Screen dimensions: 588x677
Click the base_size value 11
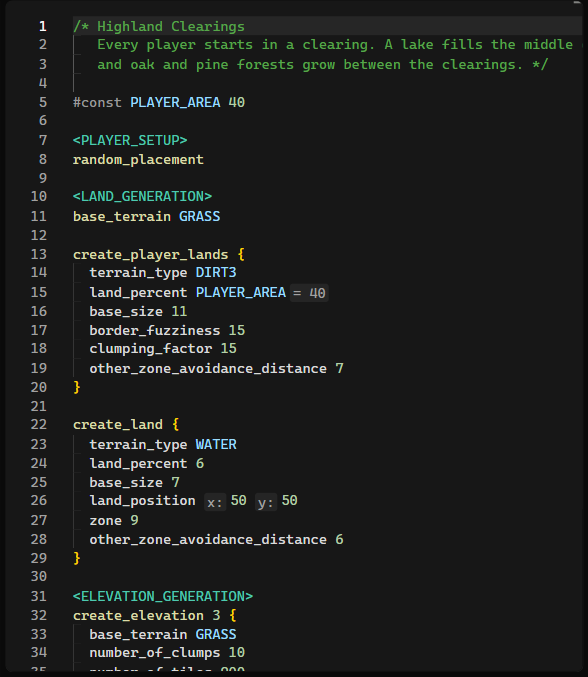click(x=179, y=311)
